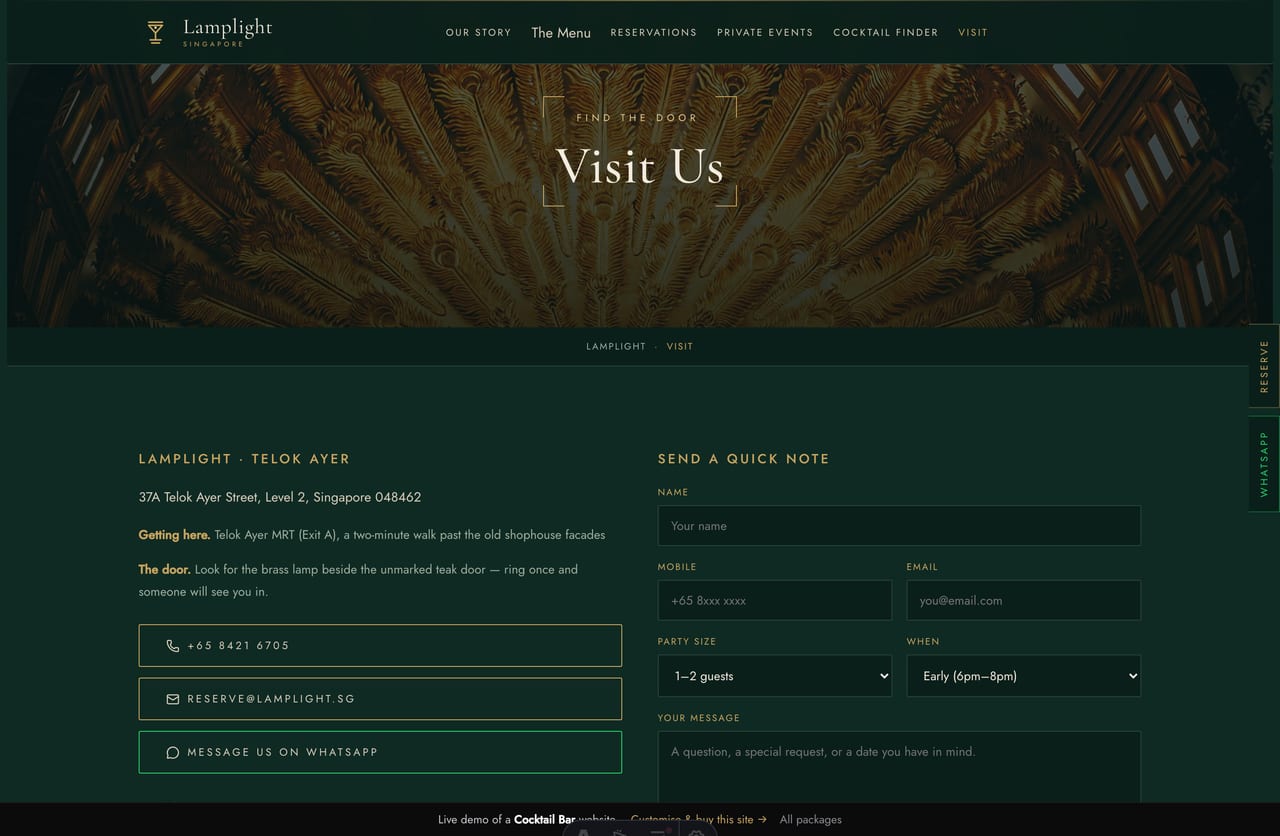Click the Mobile number input field
This screenshot has width=1280, height=836.
click(775, 601)
